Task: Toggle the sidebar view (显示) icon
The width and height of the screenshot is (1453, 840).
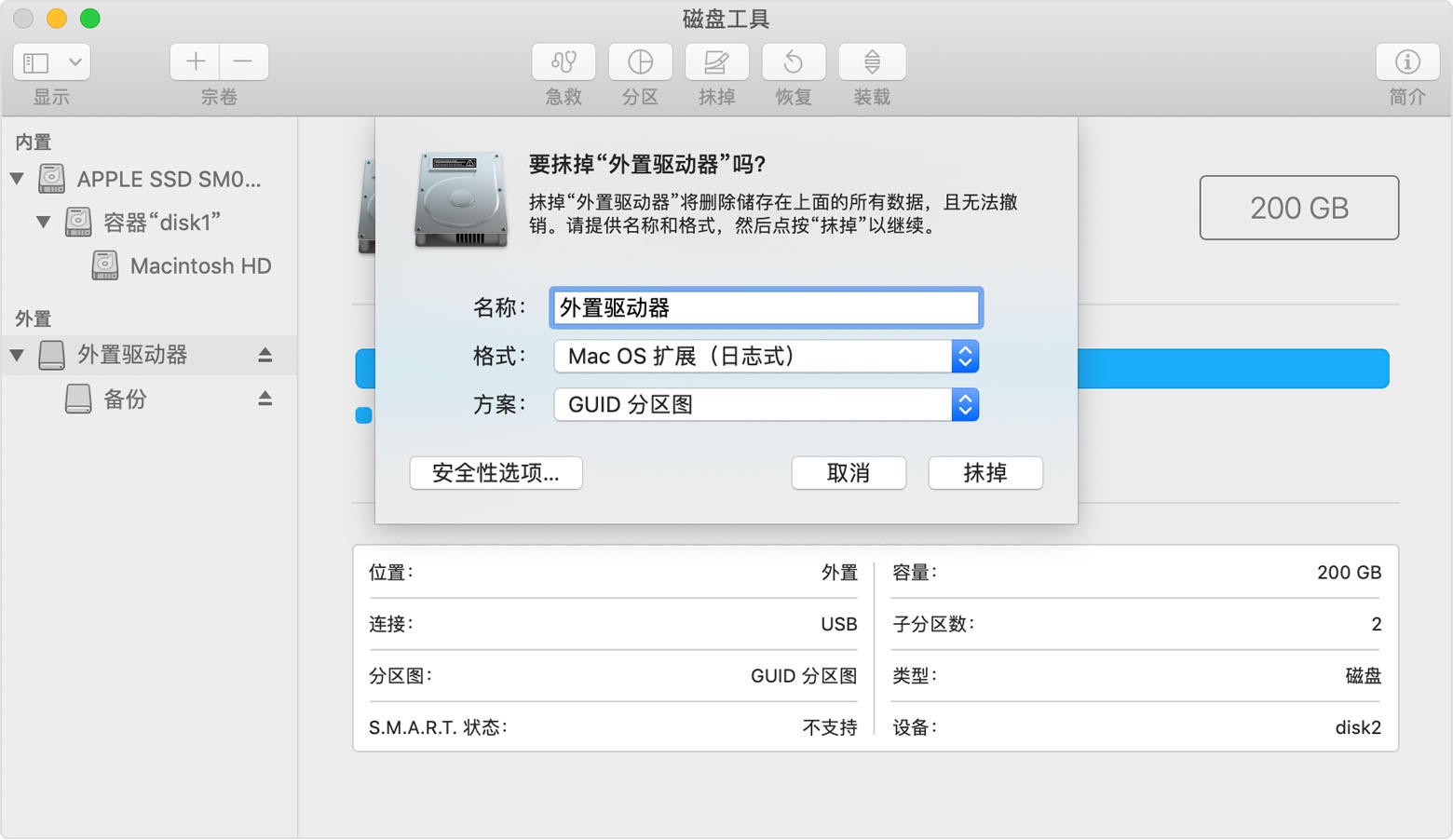Action: 36,62
